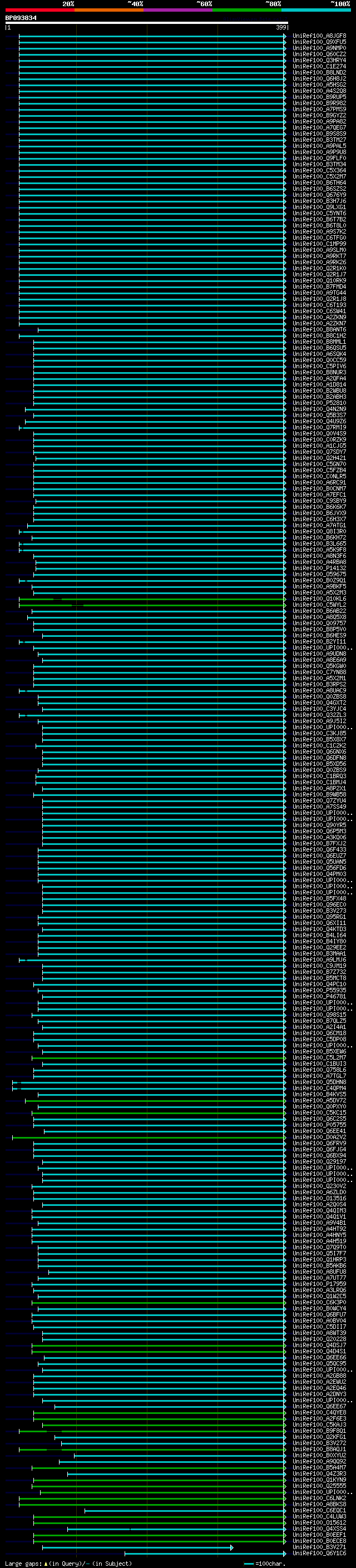Select hit label UniRef100_B6T7B2
Viewport: 356px width, 1568px height.
click(x=319, y=219)
